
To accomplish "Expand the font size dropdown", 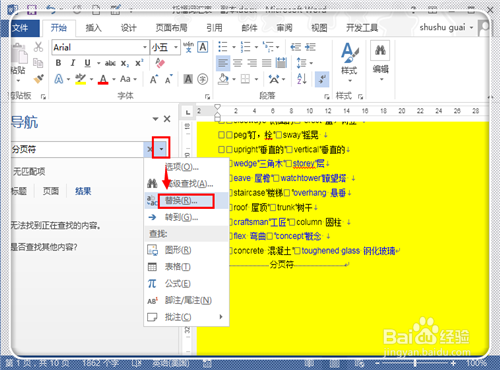I will pyautogui.click(x=176, y=47).
